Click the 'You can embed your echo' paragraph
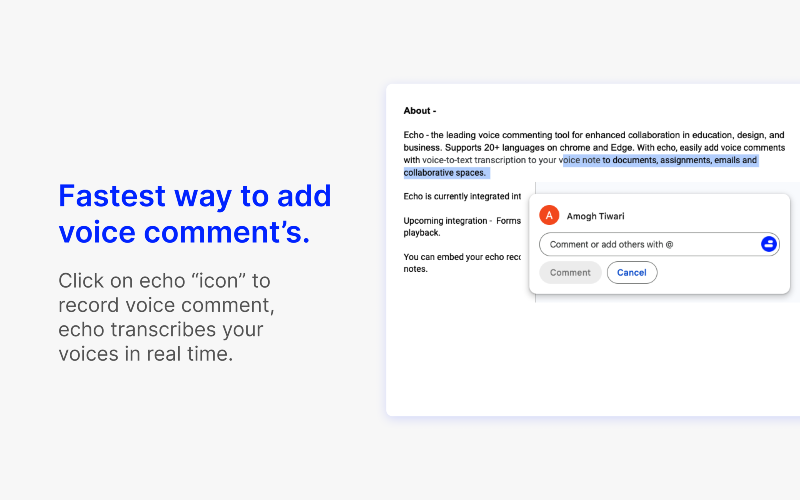 click(462, 256)
